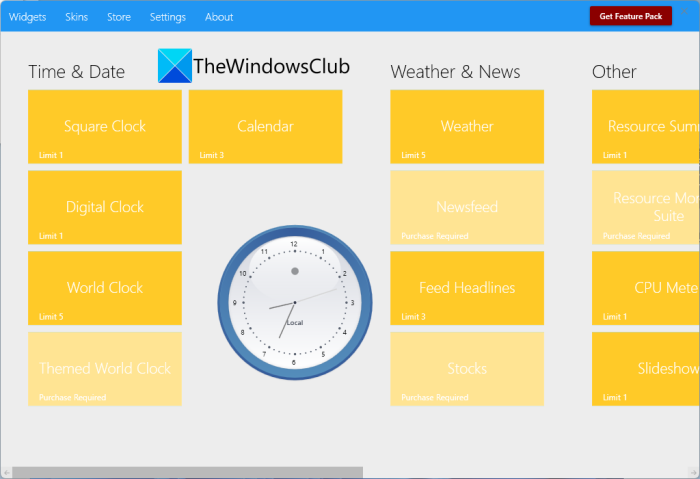Viewport: 700px width, 479px height.
Task: Click the Time & Date heading
Action: 76,72
